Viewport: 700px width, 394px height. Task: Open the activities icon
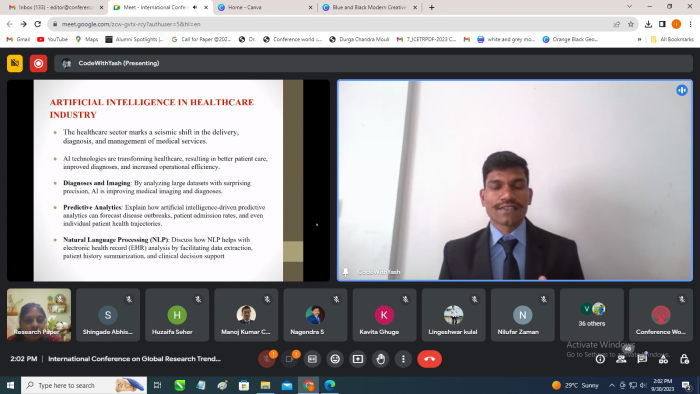point(663,359)
